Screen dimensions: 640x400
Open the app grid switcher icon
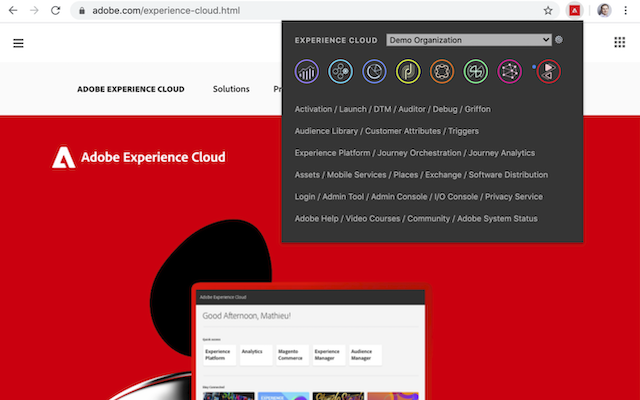[620, 42]
